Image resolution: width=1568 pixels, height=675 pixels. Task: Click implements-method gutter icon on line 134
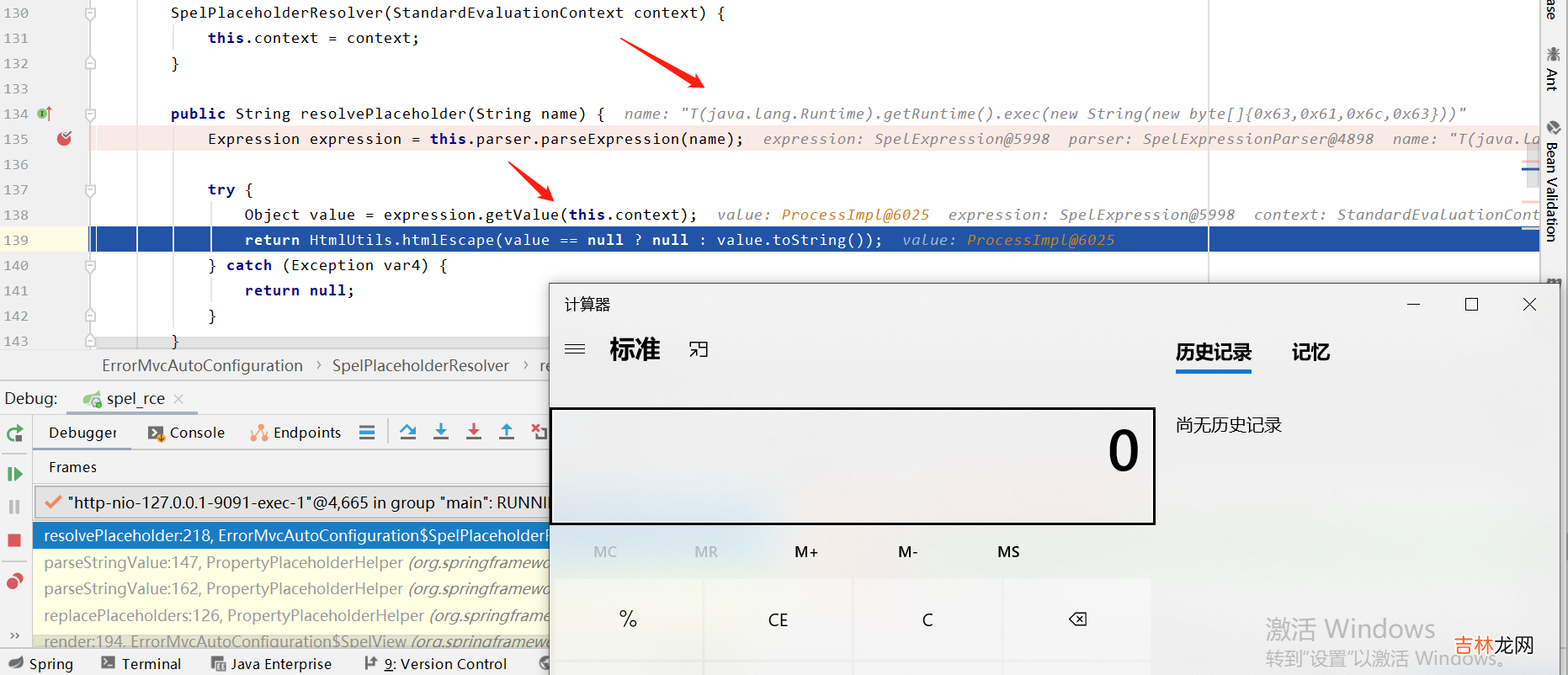click(x=45, y=114)
